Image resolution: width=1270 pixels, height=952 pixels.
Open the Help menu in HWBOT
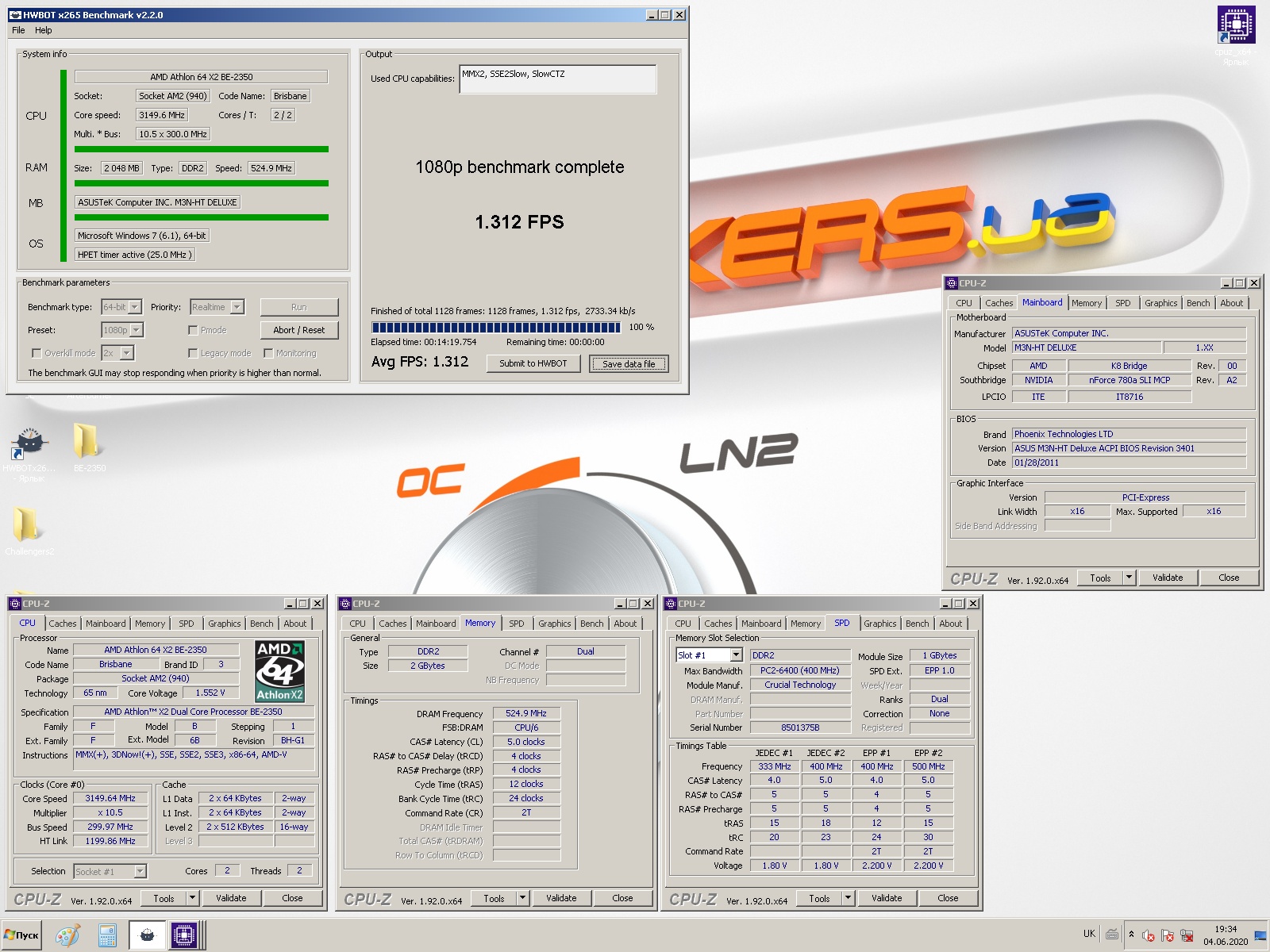click(x=43, y=30)
